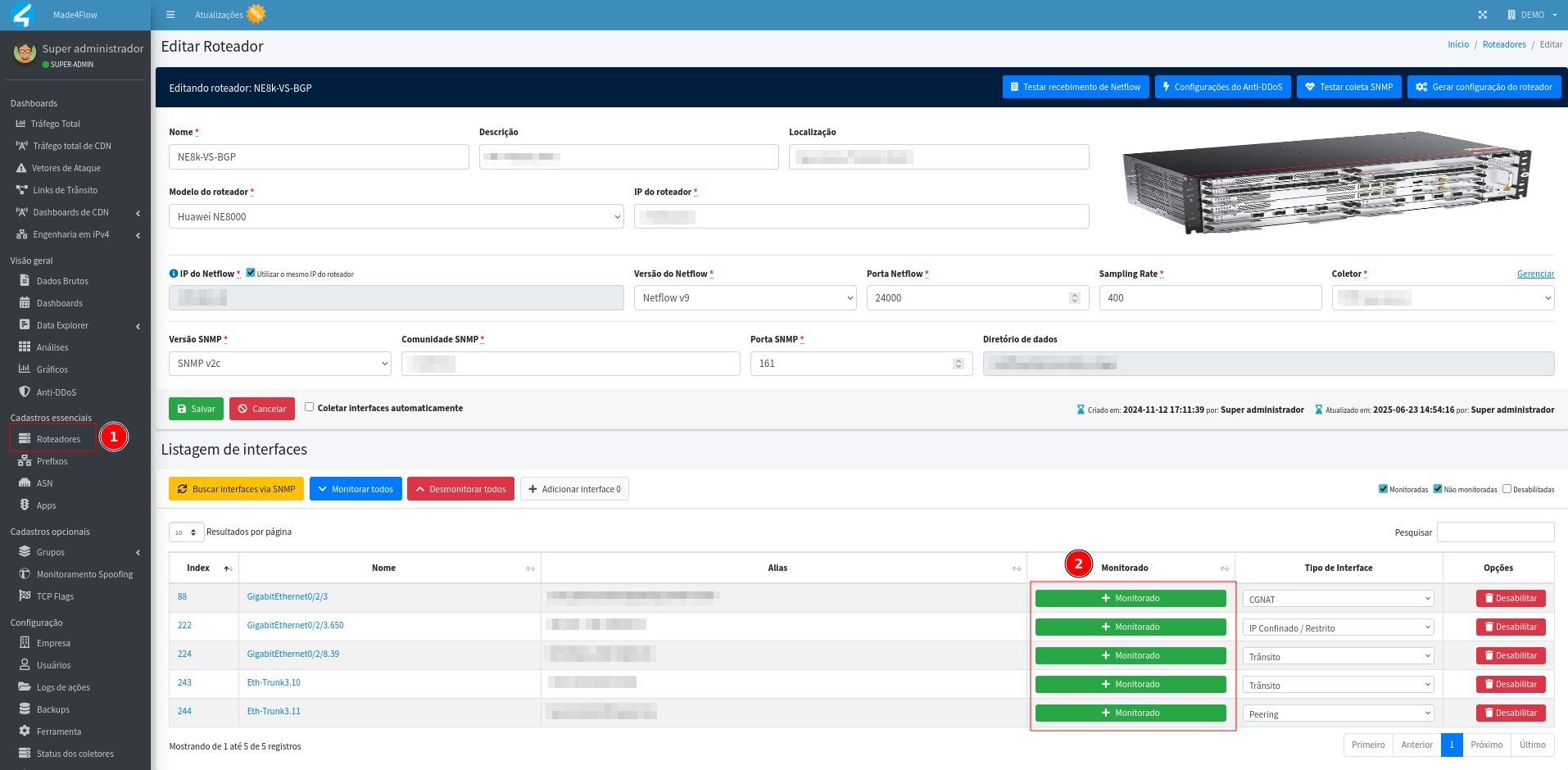Click the Cancelar button
Screen dimensions: 1568x770
click(262, 409)
